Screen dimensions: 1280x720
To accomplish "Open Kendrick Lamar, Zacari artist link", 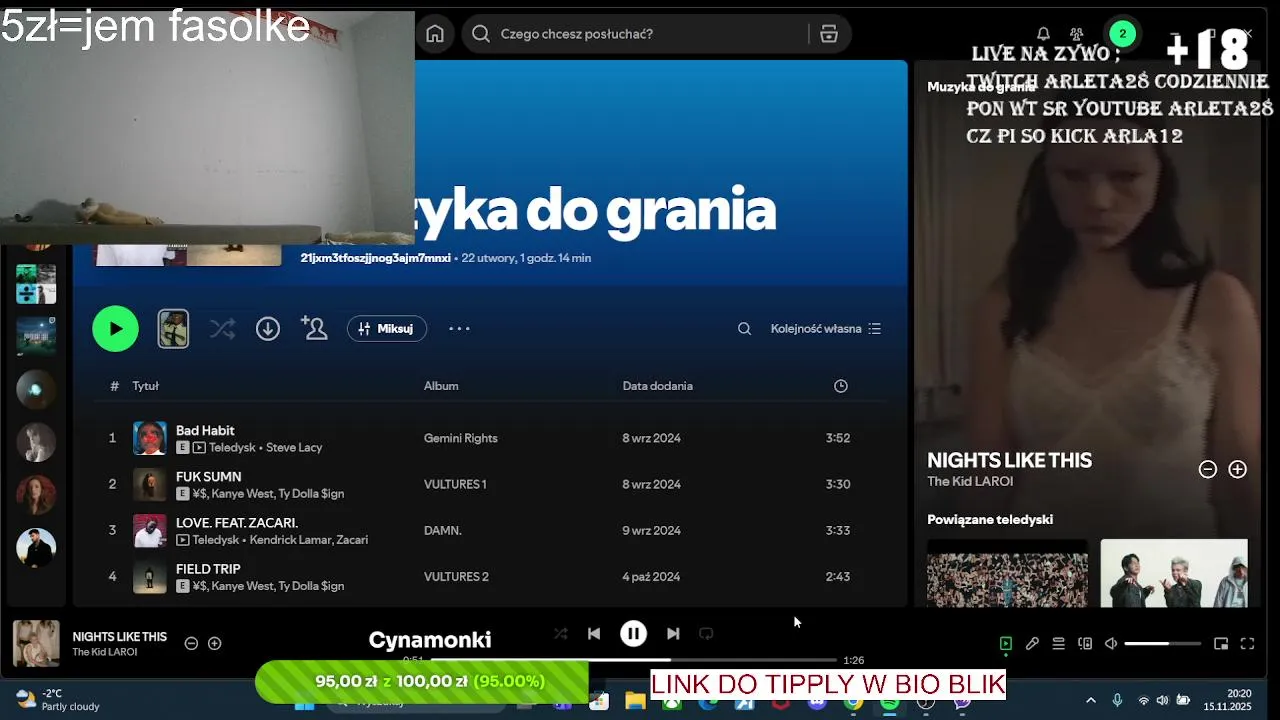I will pos(307,539).
